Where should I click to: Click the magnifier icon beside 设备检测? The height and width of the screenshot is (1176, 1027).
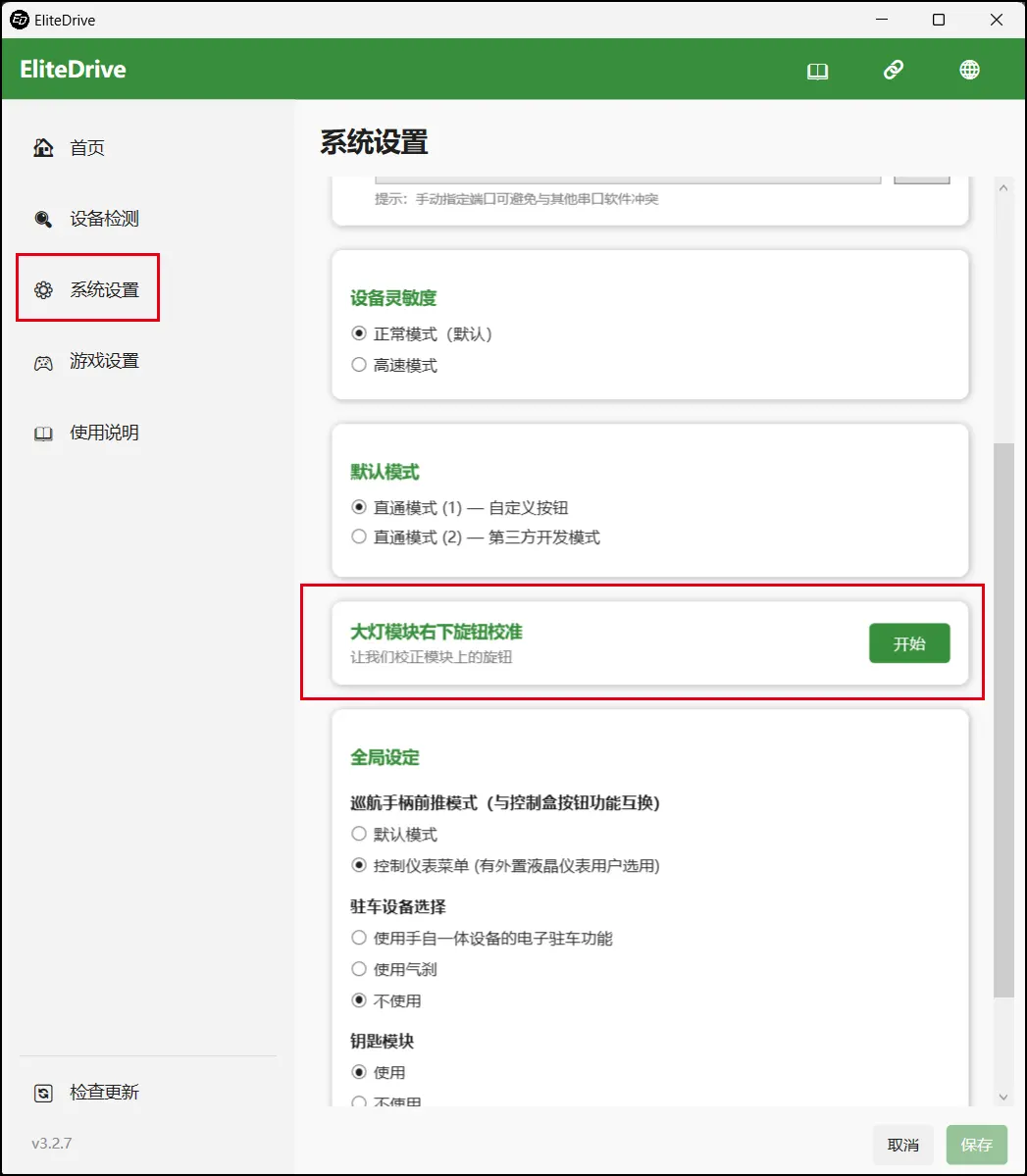pos(43,219)
